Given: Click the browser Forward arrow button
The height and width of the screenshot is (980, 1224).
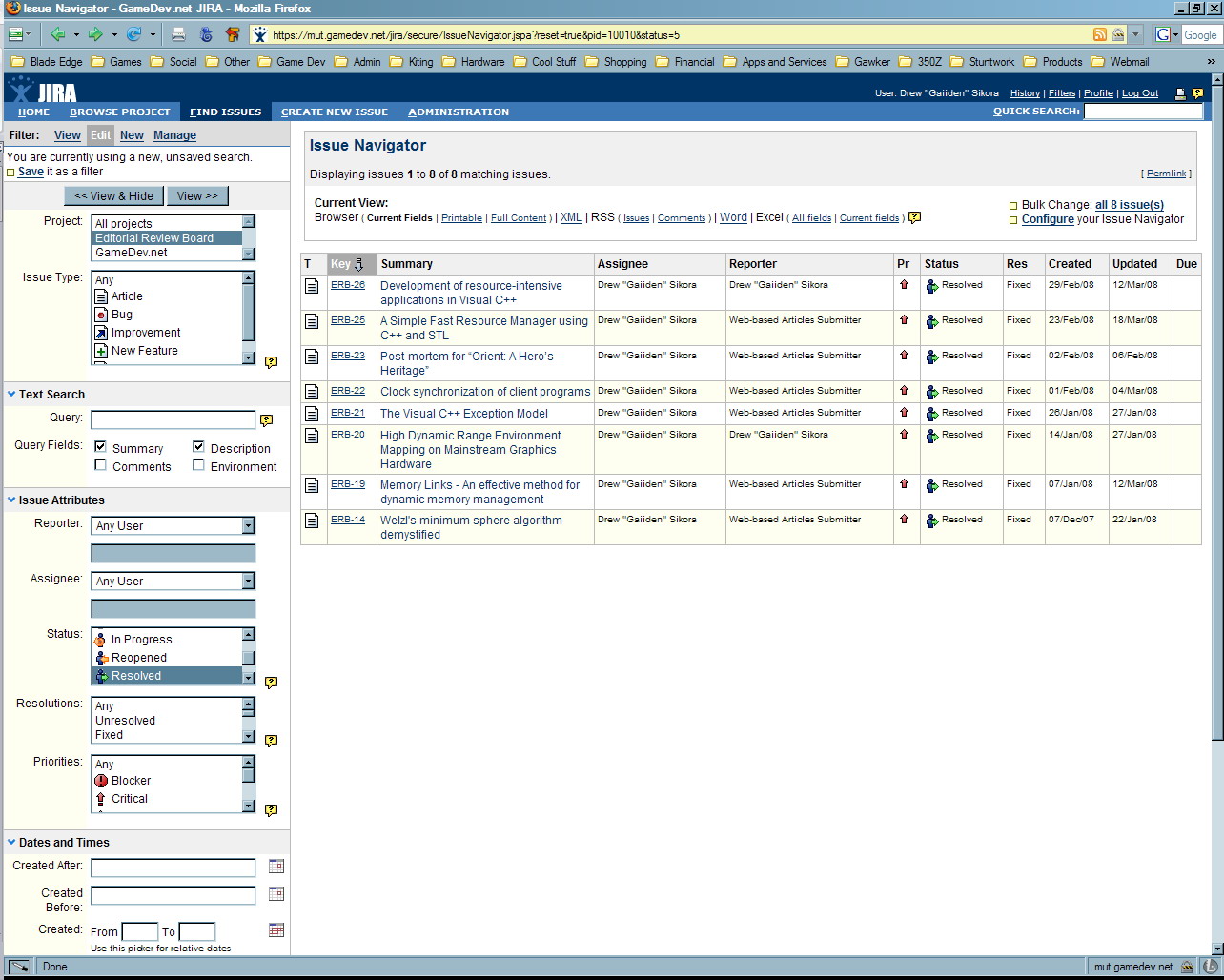Looking at the screenshot, I should pyautogui.click(x=95, y=34).
